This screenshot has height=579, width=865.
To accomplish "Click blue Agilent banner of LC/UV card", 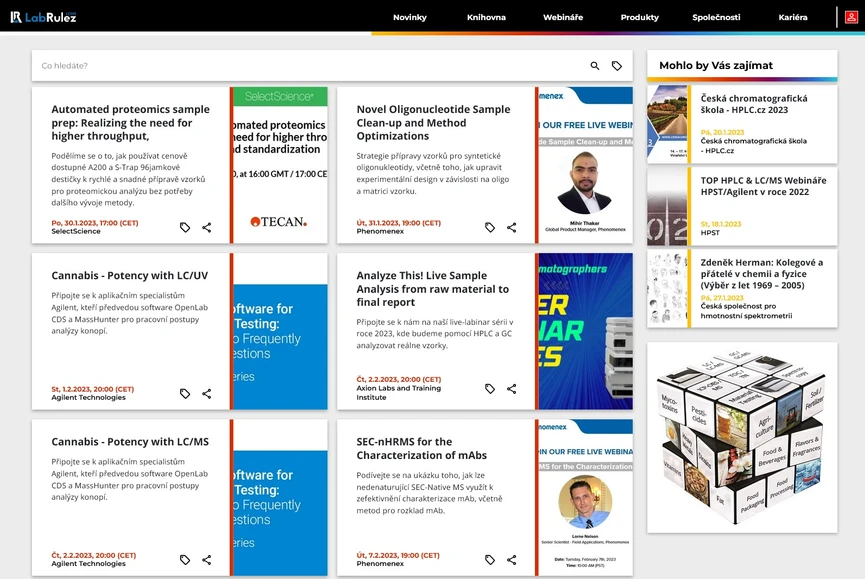I will (x=280, y=331).
